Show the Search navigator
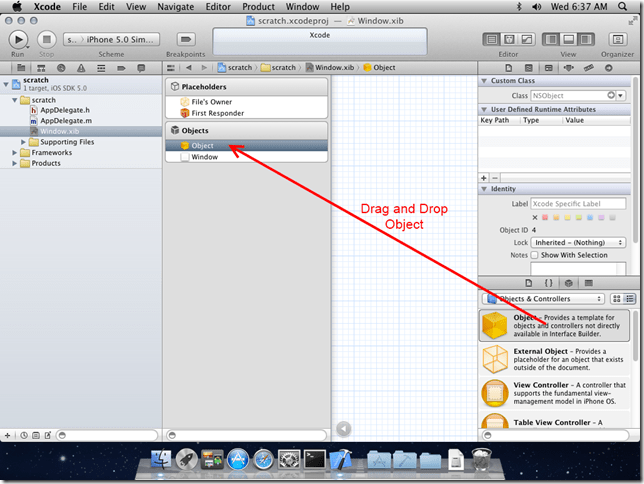644x484 pixels. pyautogui.click(x=61, y=68)
